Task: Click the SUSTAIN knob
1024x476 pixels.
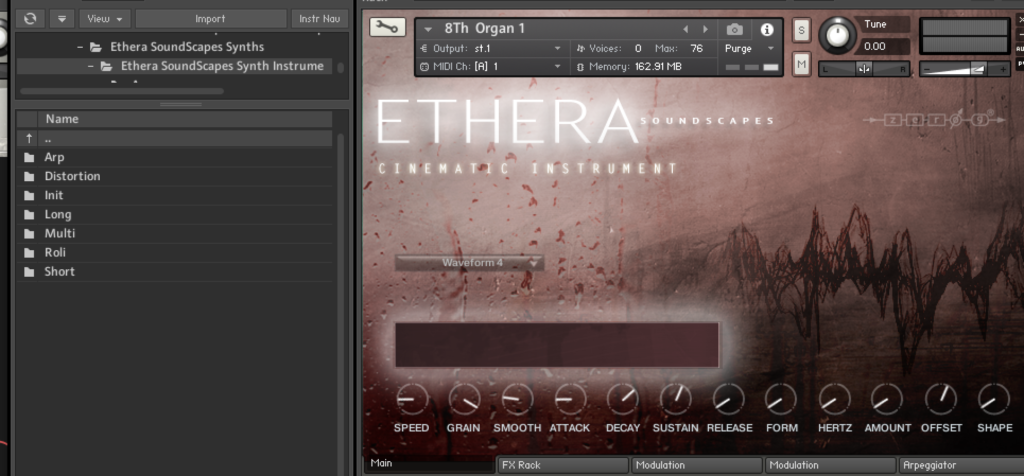Action: [x=676, y=400]
